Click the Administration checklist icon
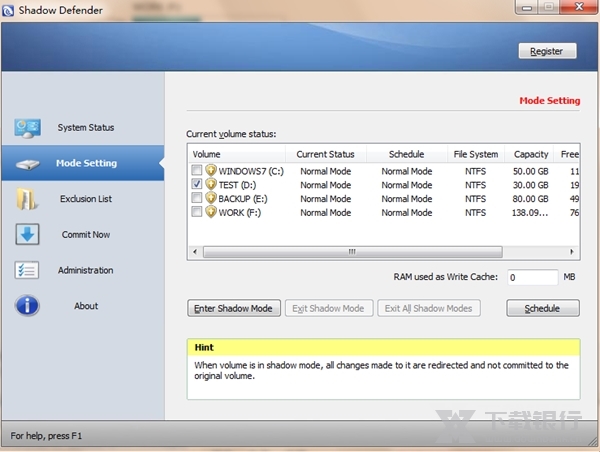This screenshot has width=600, height=452. pyautogui.click(x=27, y=271)
